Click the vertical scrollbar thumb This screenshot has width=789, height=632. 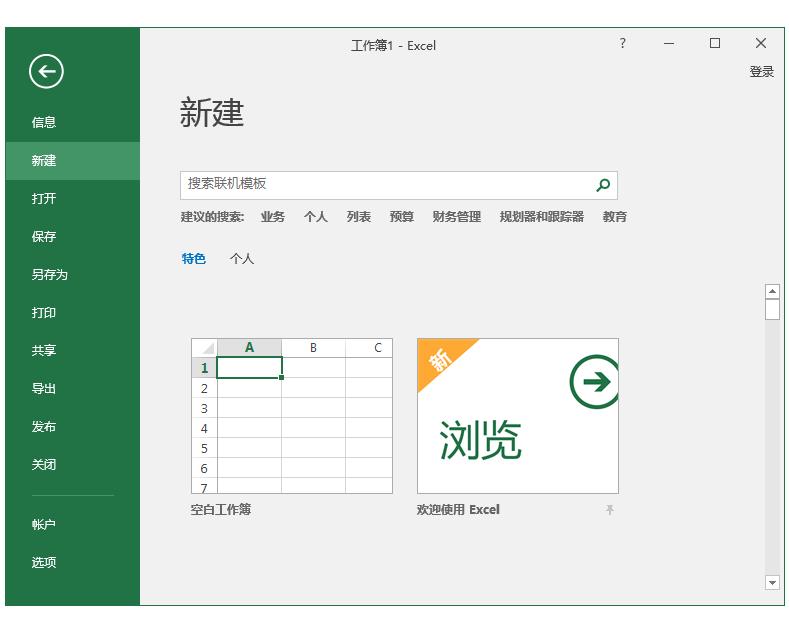coord(772,309)
